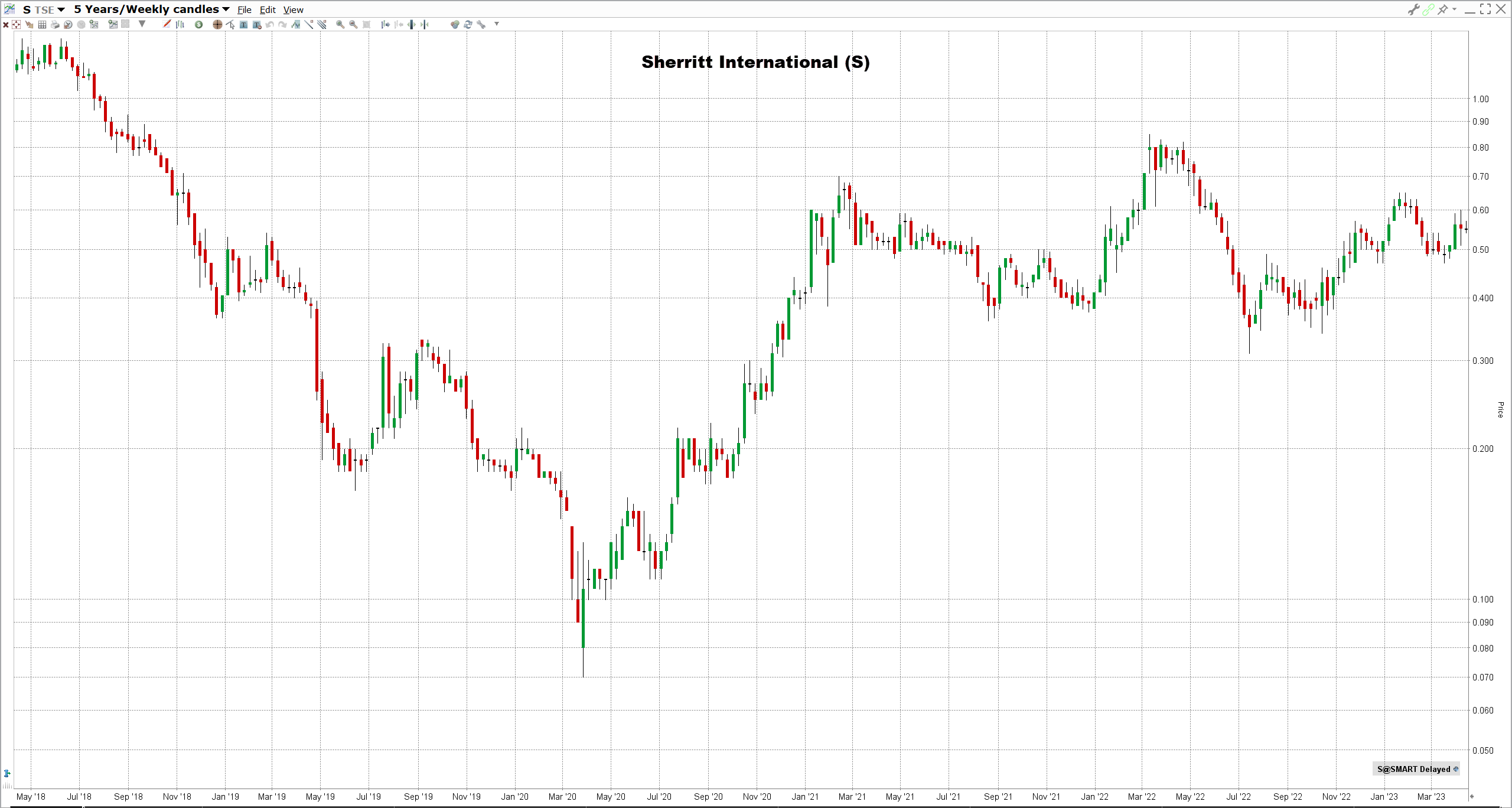Click the Jan '23 date axis label
The image size is (1512, 808).
(1384, 796)
